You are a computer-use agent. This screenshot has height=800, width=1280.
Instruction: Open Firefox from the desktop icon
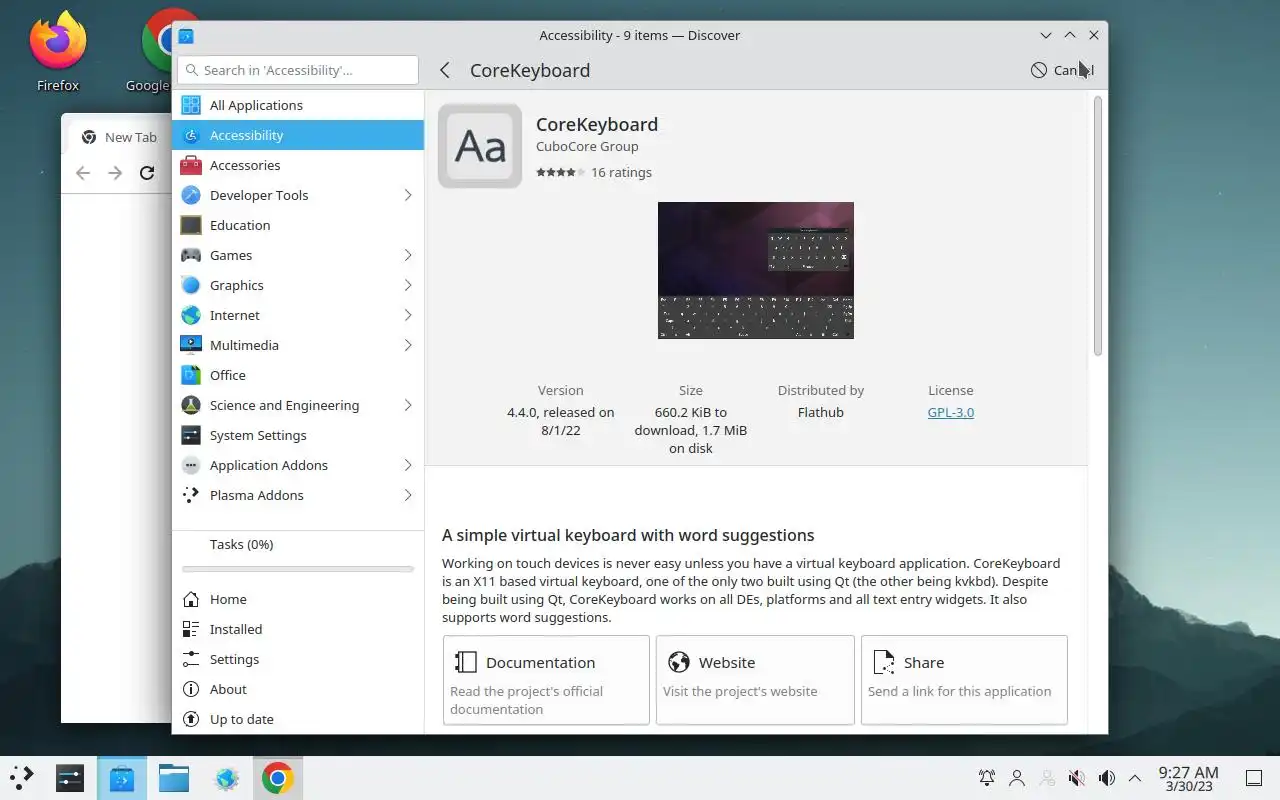(58, 50)
